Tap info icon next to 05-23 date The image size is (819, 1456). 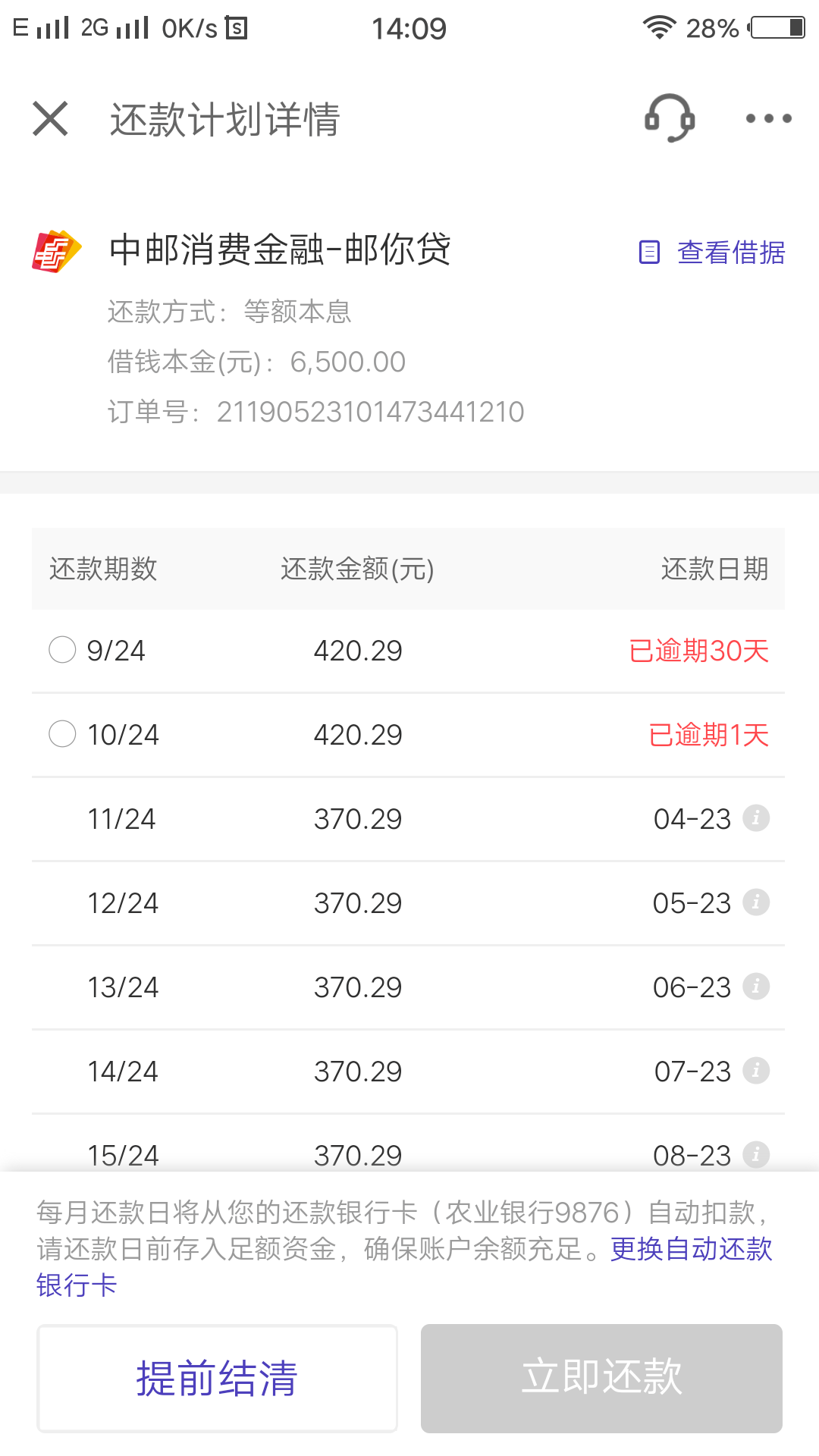(756, 902)
